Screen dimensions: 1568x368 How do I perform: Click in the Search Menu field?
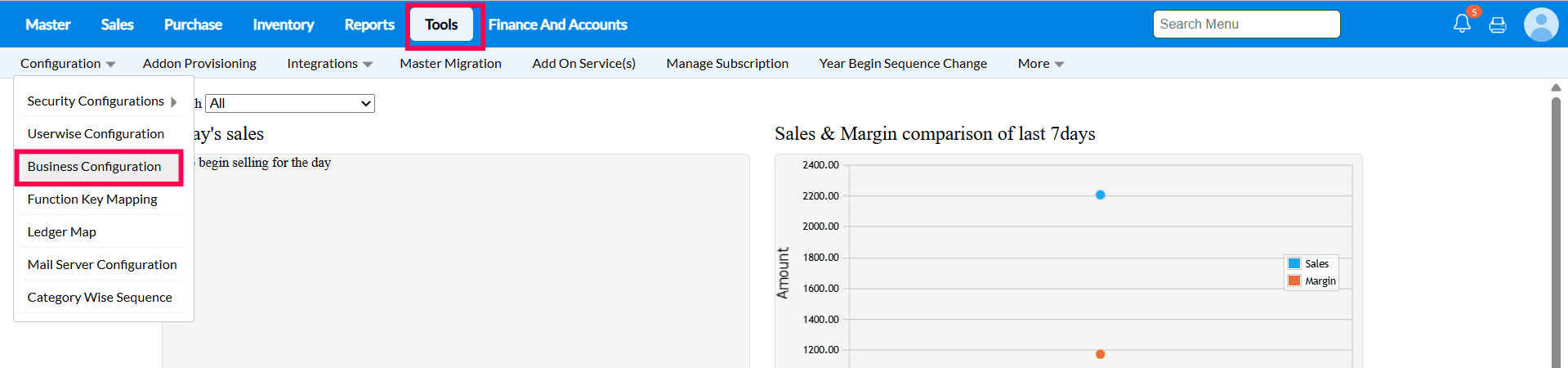1246,25
